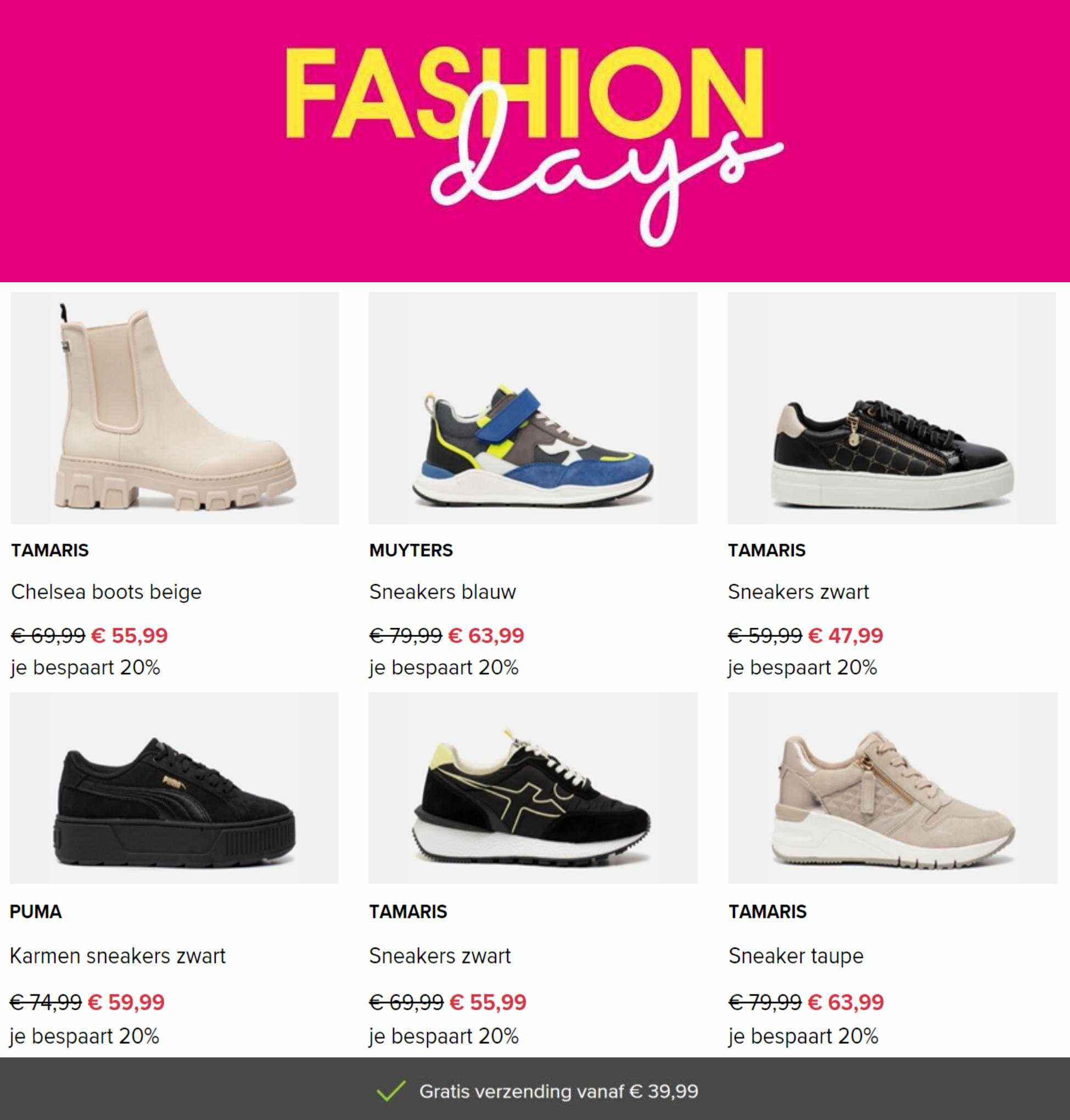The image size is (1070, 1120).
Task: Click the MUYTERS brand name
Action: pos(411,550)
